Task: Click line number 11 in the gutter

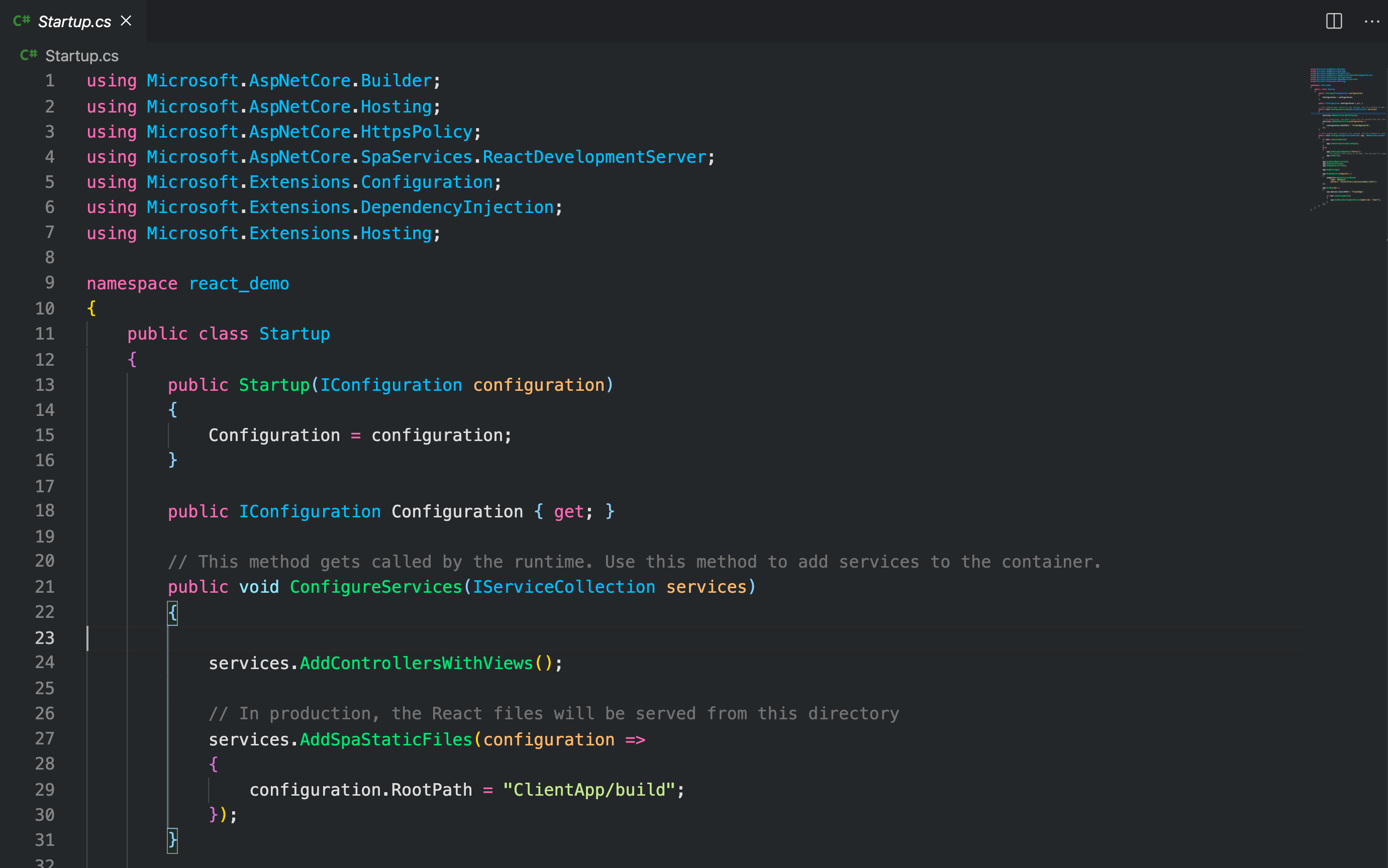Action: (45, 334)
